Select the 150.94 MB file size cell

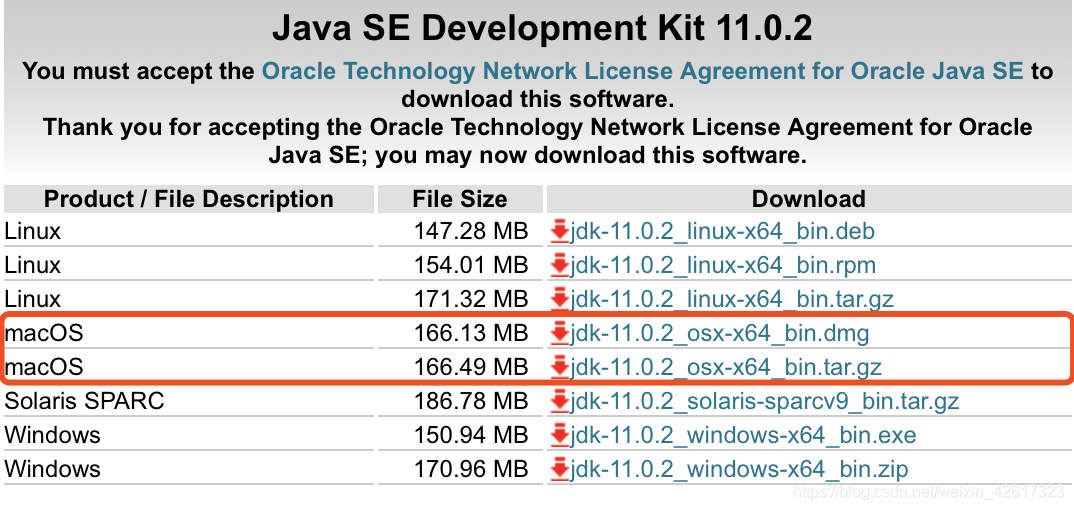pos(460,435)
